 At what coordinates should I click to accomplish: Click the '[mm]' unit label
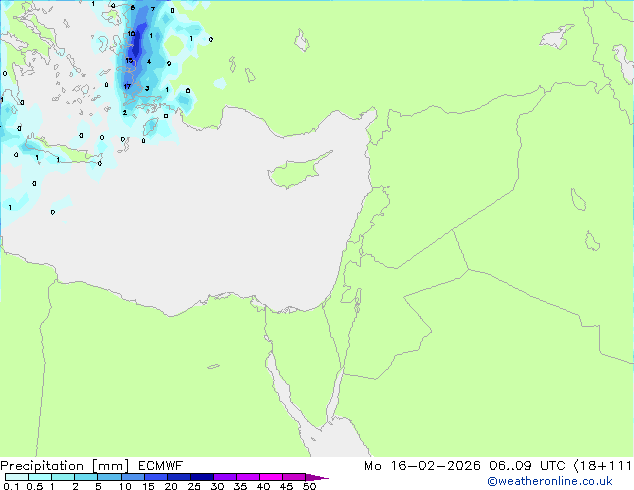[111, 466]
